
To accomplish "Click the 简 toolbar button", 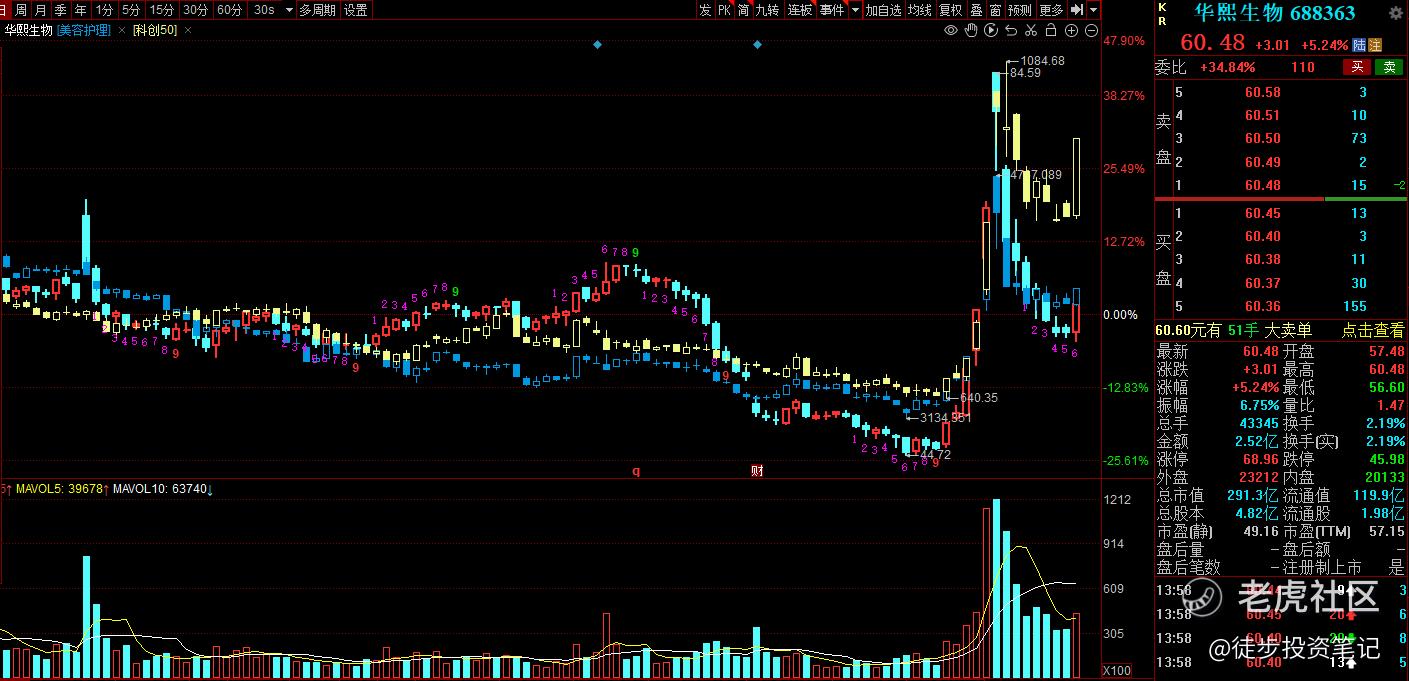I will pos(743,10).
